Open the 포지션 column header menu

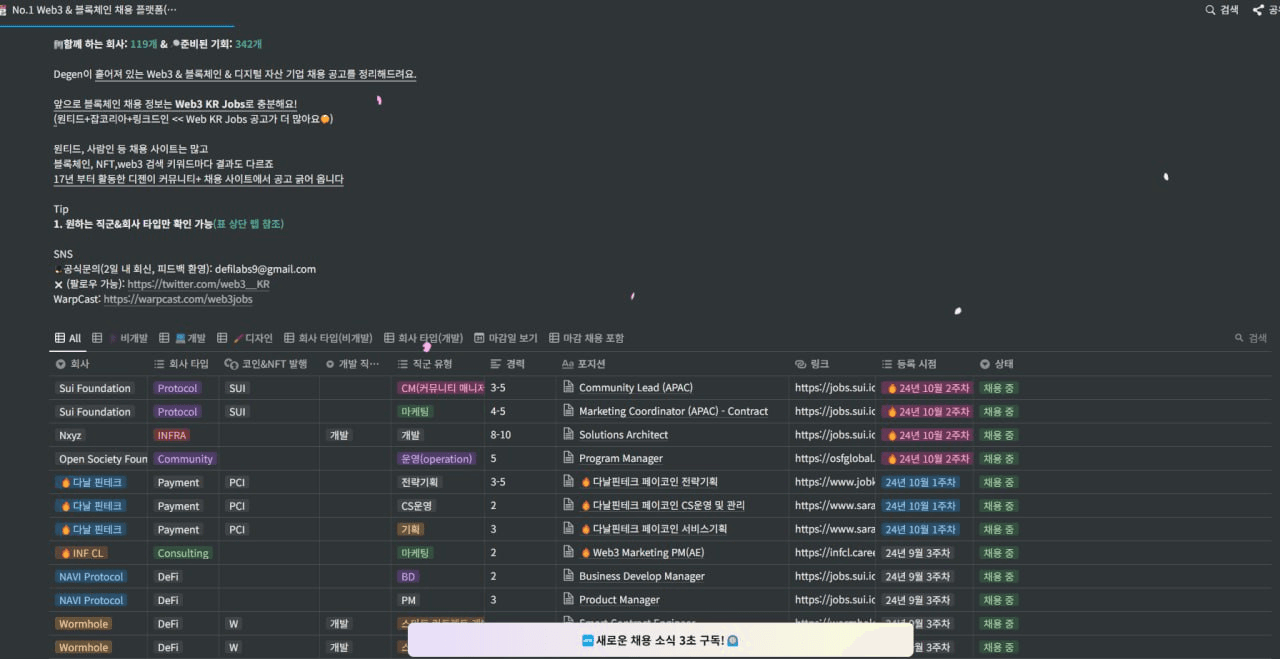pyautogui.click(x=672, y=364)
